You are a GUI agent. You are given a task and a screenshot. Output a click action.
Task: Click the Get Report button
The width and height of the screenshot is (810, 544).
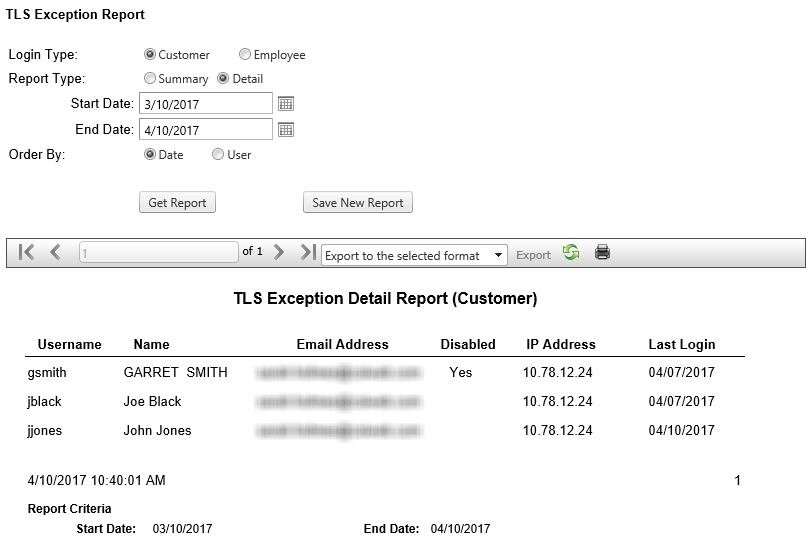point(177,203)
